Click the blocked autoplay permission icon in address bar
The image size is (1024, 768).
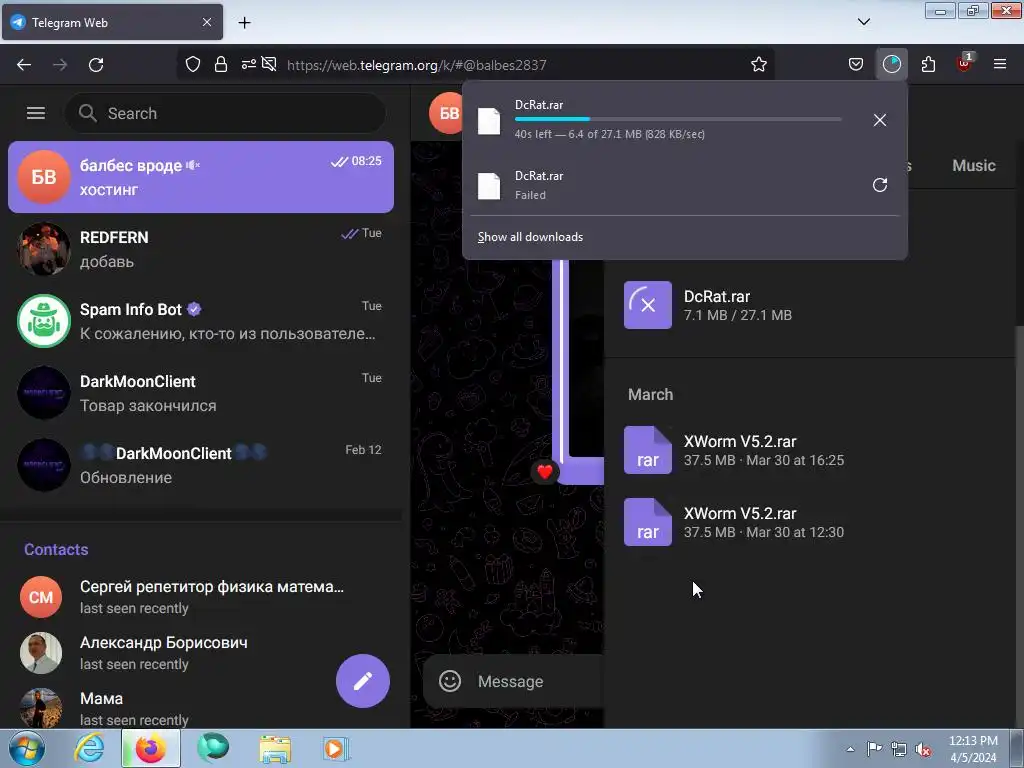(269, 65)
